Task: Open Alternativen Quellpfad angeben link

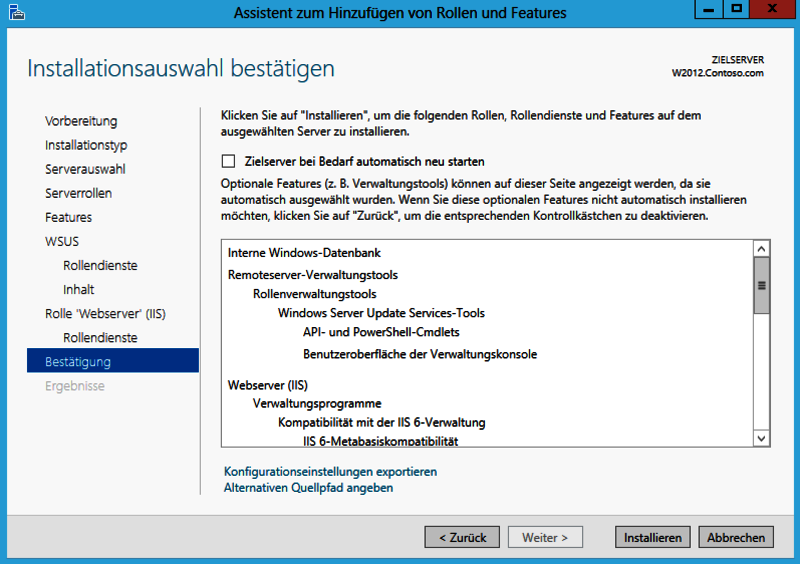Action: (x=309, y=487)
